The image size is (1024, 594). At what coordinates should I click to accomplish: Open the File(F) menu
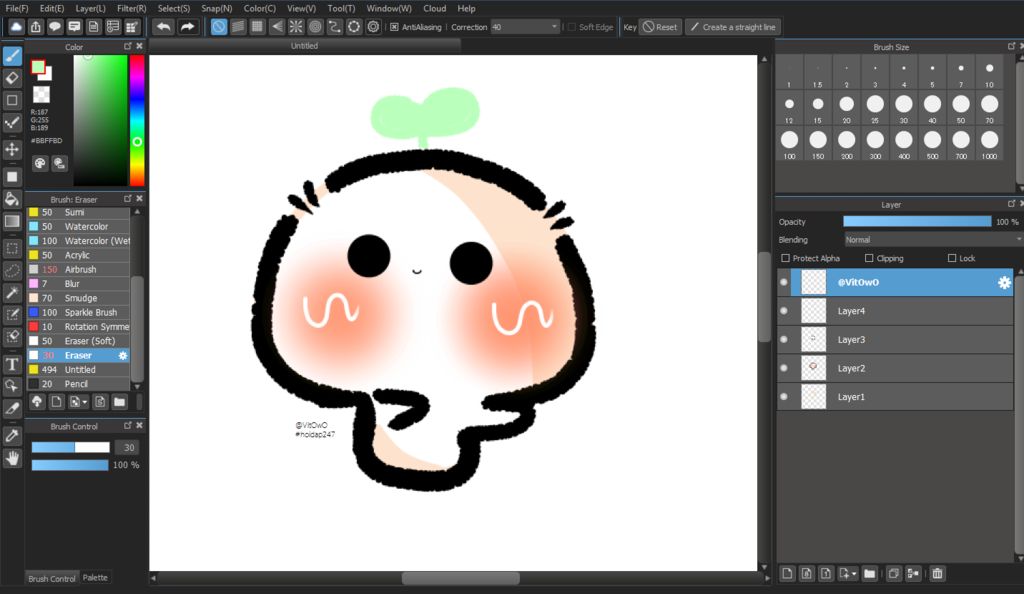(16, 8)
